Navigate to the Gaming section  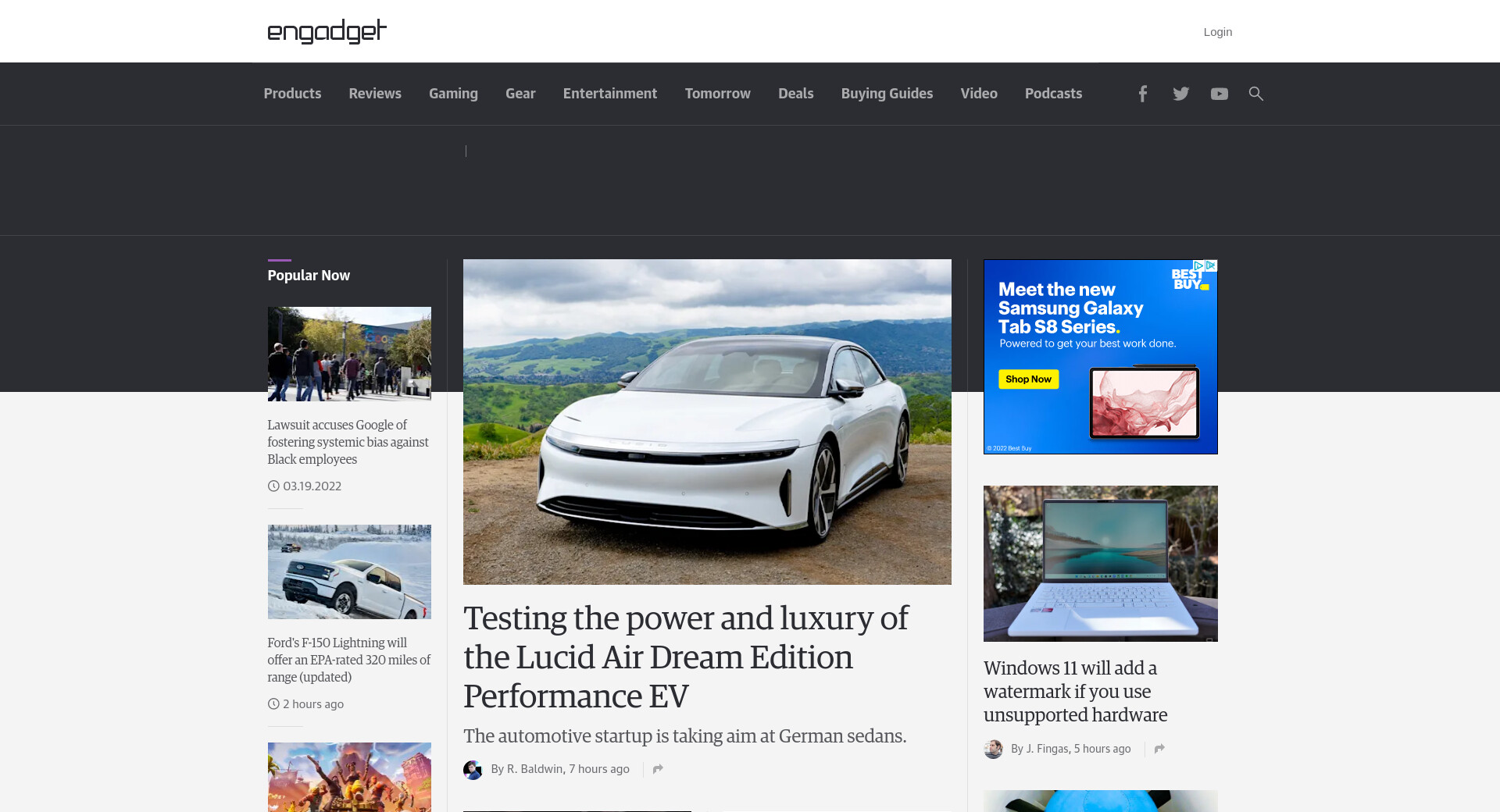(453, 94)
